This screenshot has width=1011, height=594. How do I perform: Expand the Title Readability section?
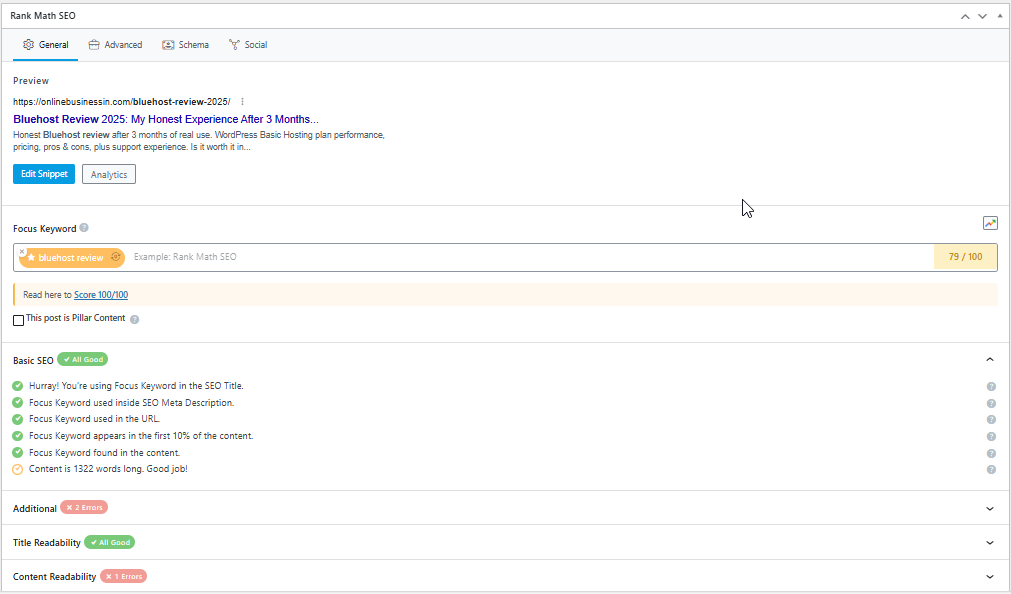(990, 542)
